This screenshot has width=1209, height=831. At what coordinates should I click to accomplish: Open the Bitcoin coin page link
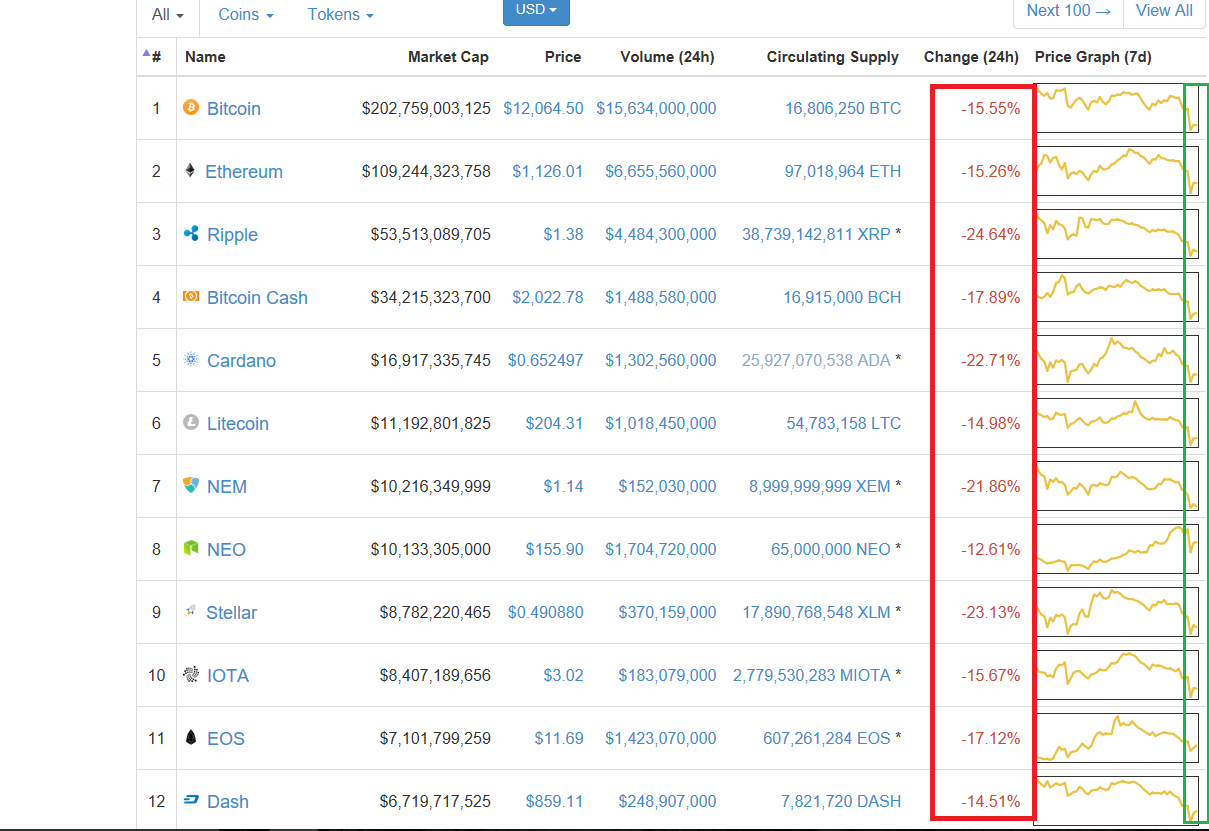tap(234, 109)
